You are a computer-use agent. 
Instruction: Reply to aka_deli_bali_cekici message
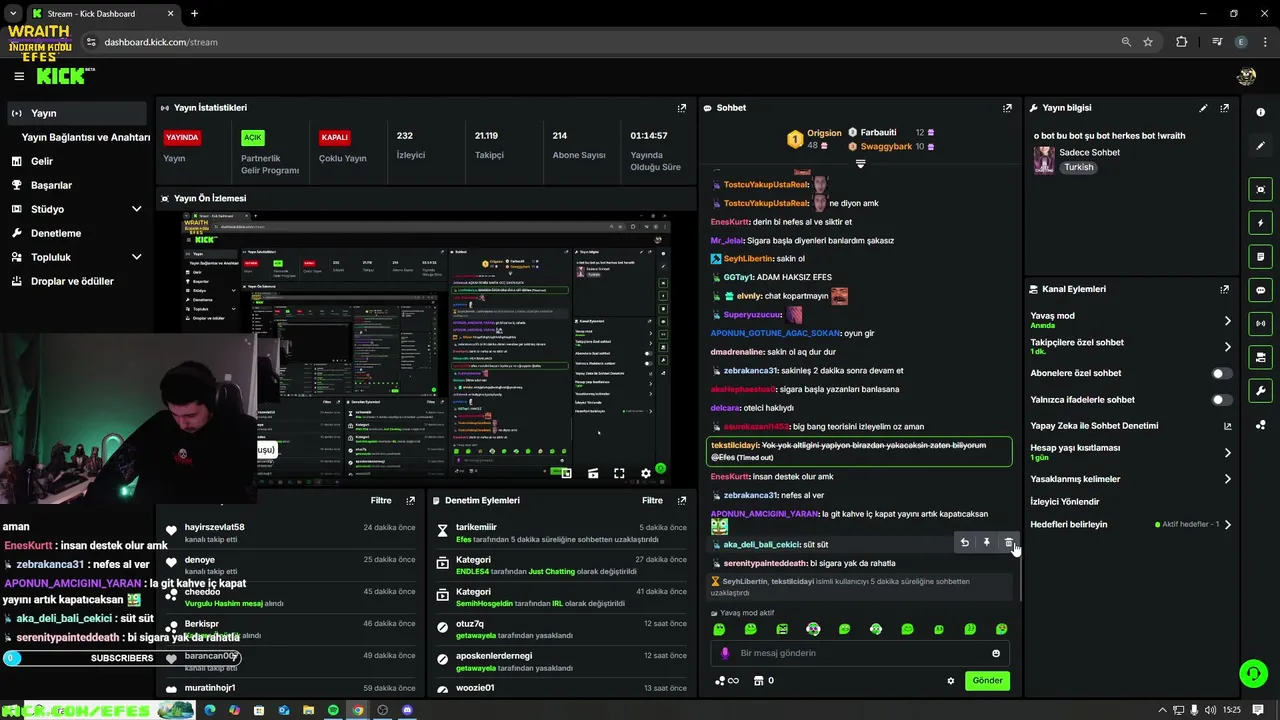964,543
